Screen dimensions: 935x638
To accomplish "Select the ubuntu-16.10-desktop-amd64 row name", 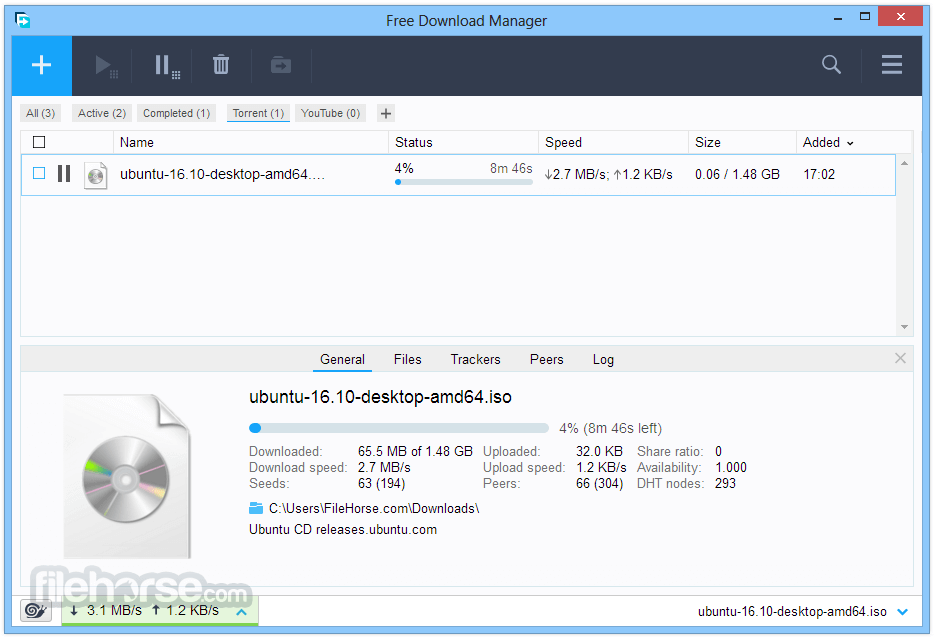I will 222,174.
